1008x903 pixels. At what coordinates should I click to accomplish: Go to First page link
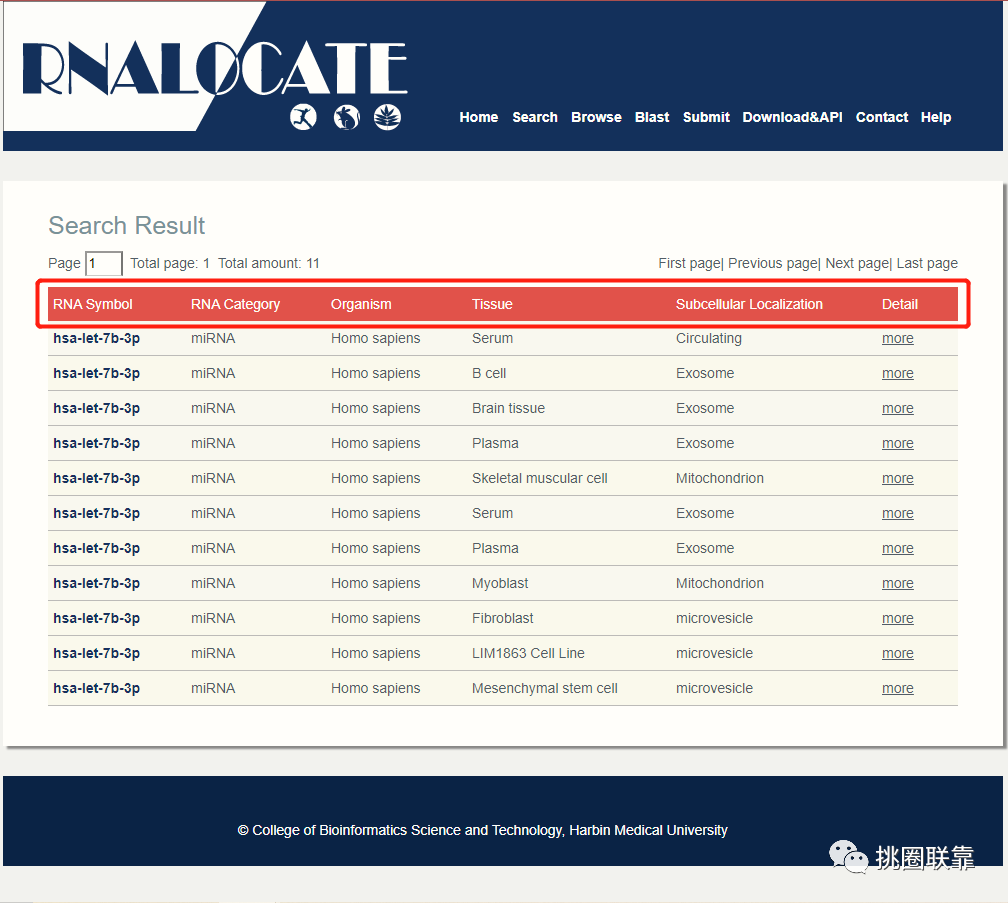689,264
